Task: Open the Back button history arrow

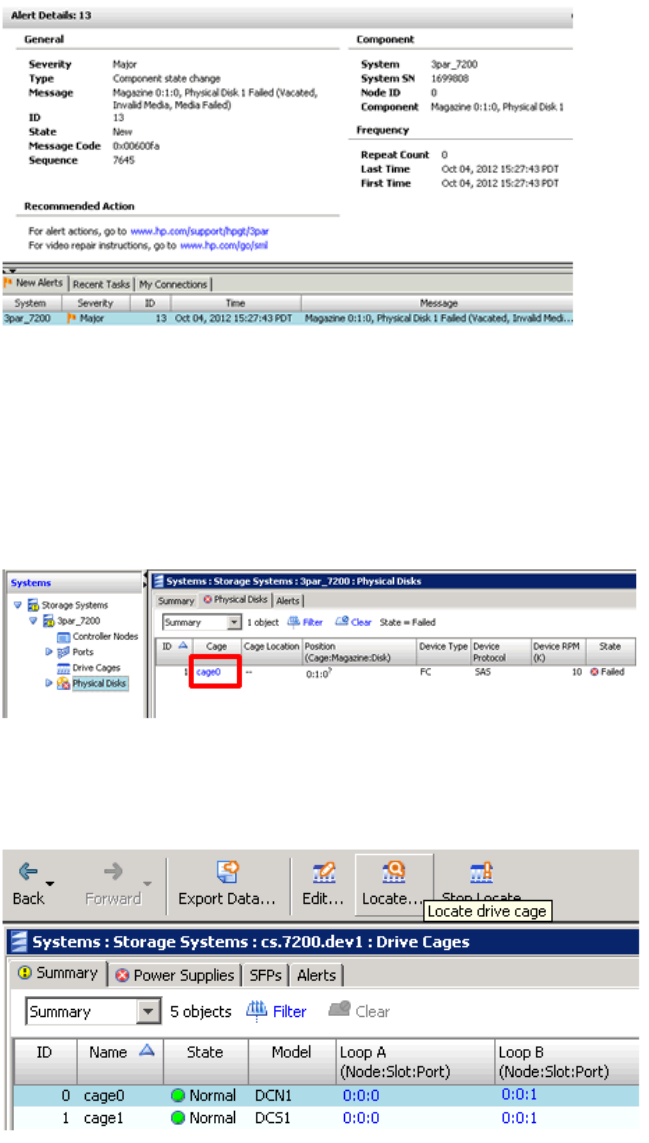Action: coord(50,883)
